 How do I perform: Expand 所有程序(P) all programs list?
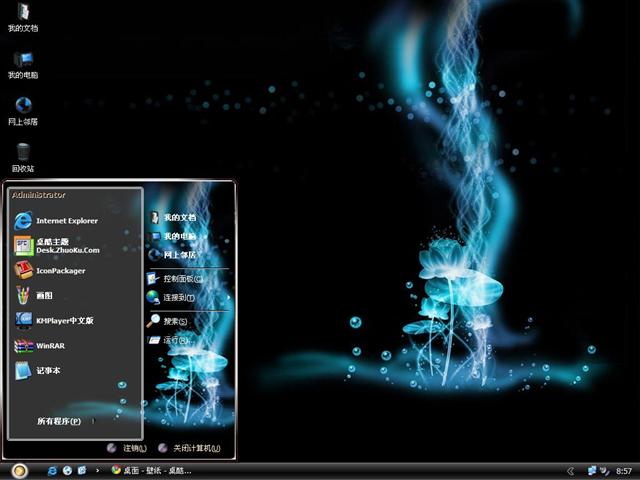[x=60, y=421]
